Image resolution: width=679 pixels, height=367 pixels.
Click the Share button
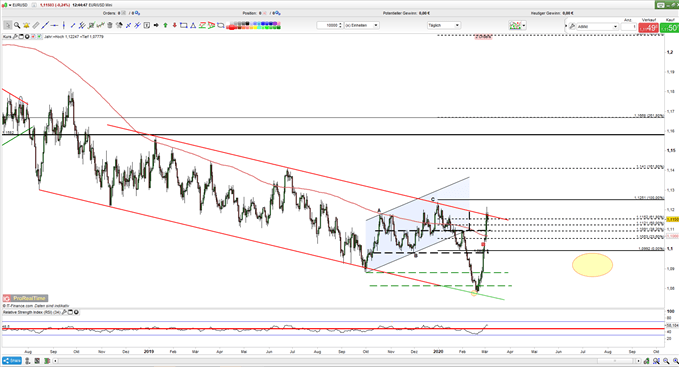tap(12, 361)
